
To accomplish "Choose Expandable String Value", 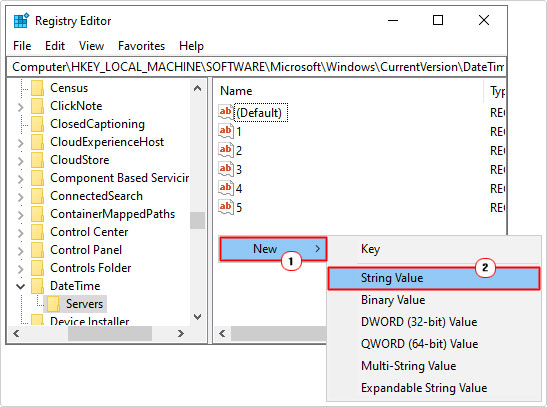I will click(434, 388).
